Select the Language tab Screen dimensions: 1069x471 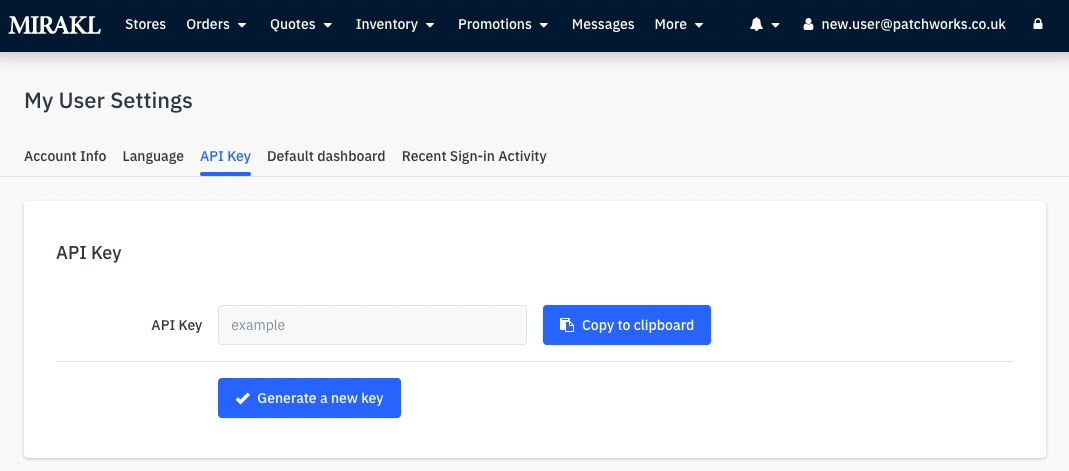pos(153,156)
